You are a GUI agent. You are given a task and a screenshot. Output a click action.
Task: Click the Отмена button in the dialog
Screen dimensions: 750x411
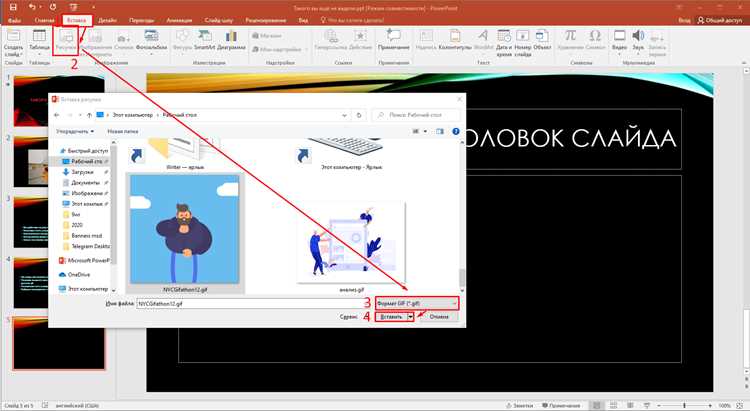[x=439, y=317]
